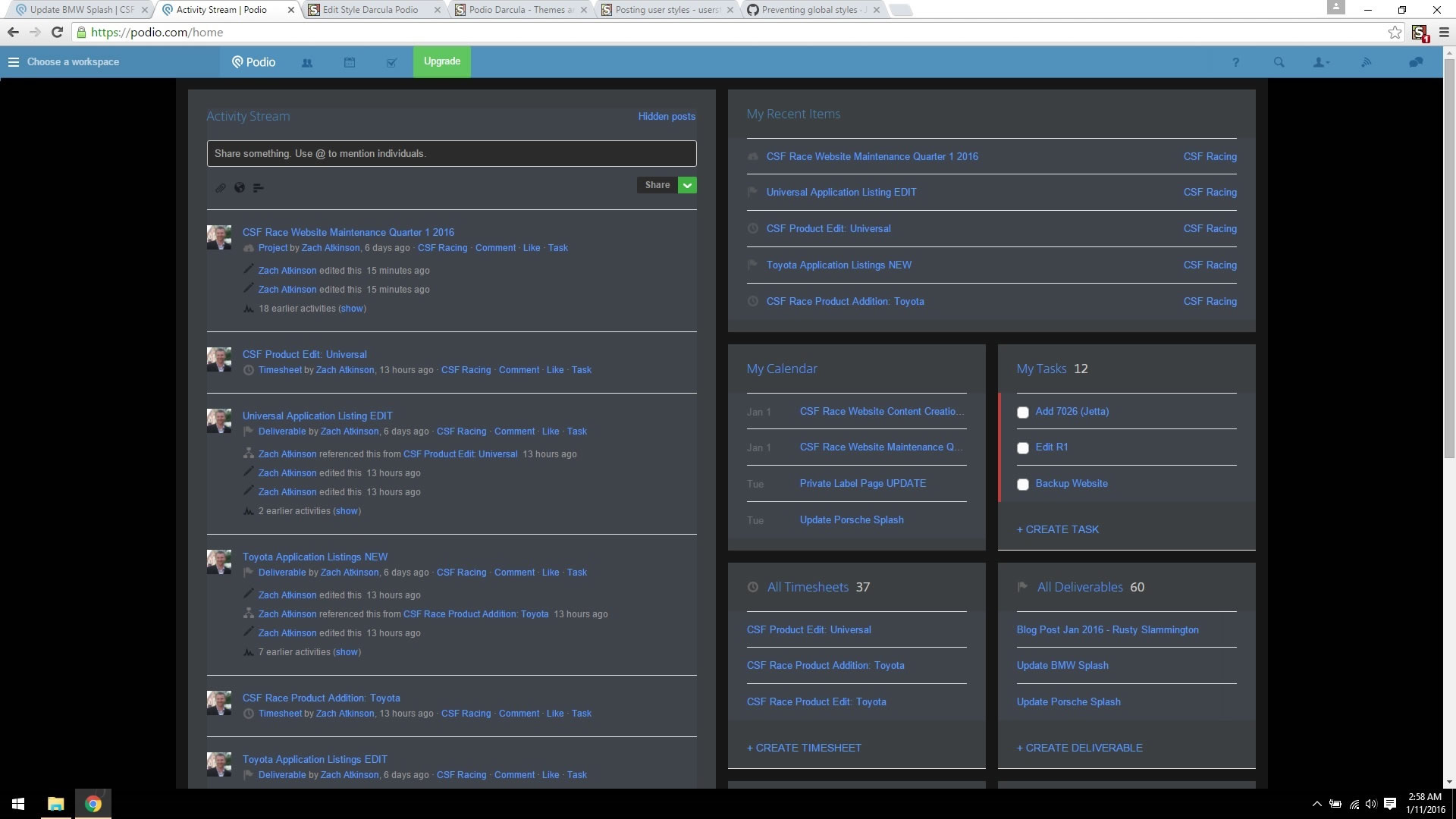Check the Add 7026 (Jetta) task checkbox
The width and height of the screenshot is (1456, 819).
pos(1022,413)
